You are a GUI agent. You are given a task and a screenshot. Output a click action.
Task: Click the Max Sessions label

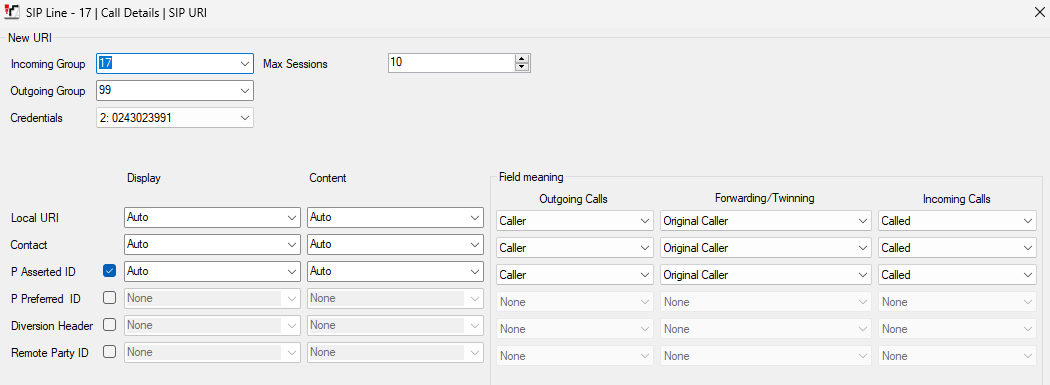pos(295,64)
